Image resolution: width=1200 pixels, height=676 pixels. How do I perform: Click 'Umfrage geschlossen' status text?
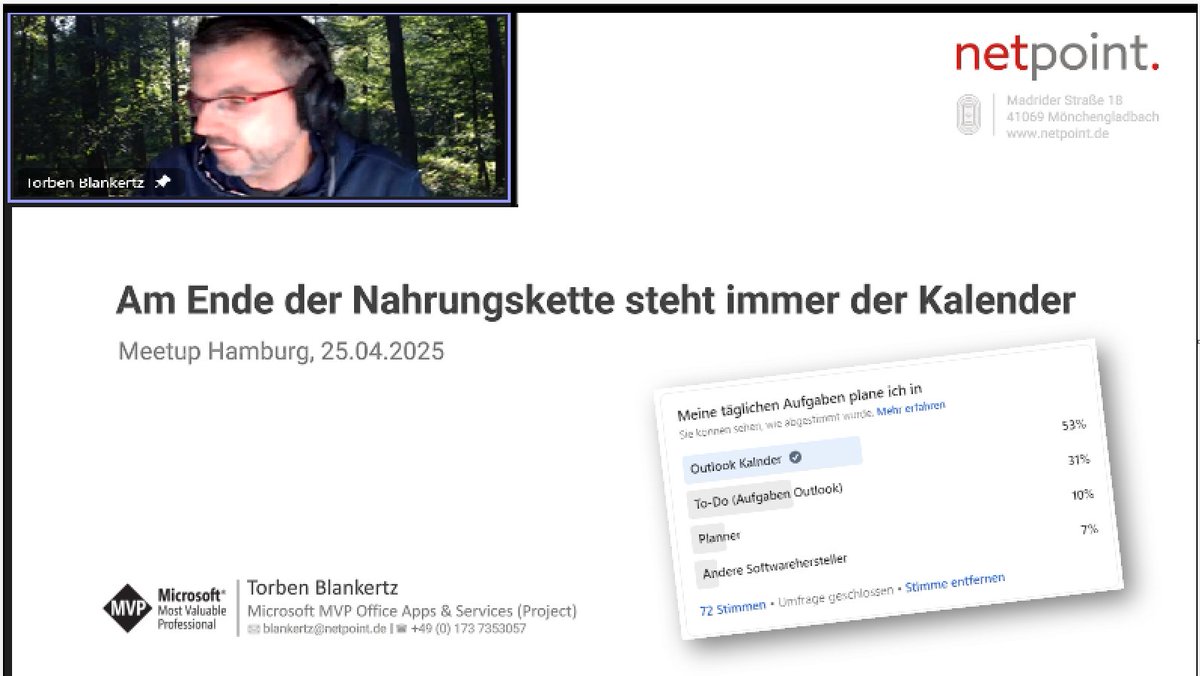pos(837,596)
